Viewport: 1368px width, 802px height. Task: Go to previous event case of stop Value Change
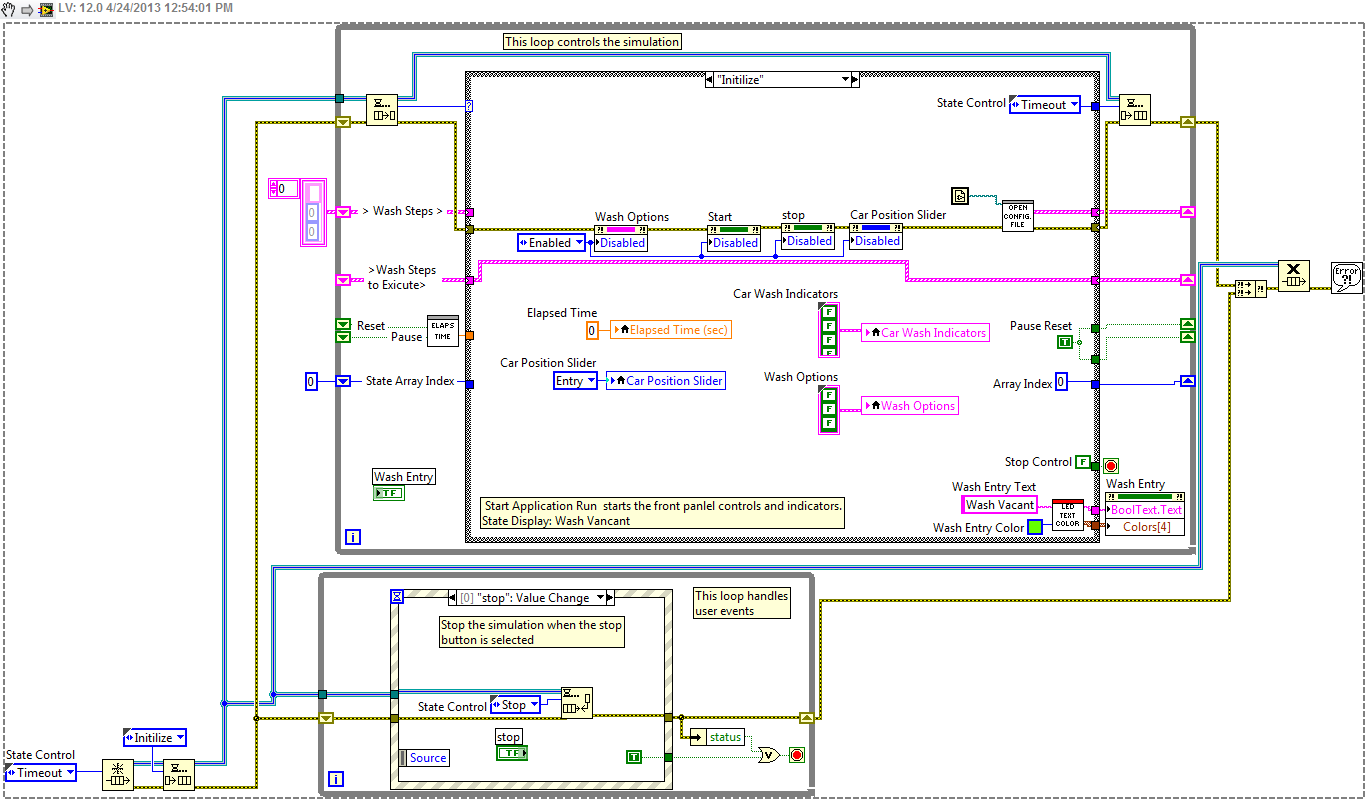pos(454,597)
